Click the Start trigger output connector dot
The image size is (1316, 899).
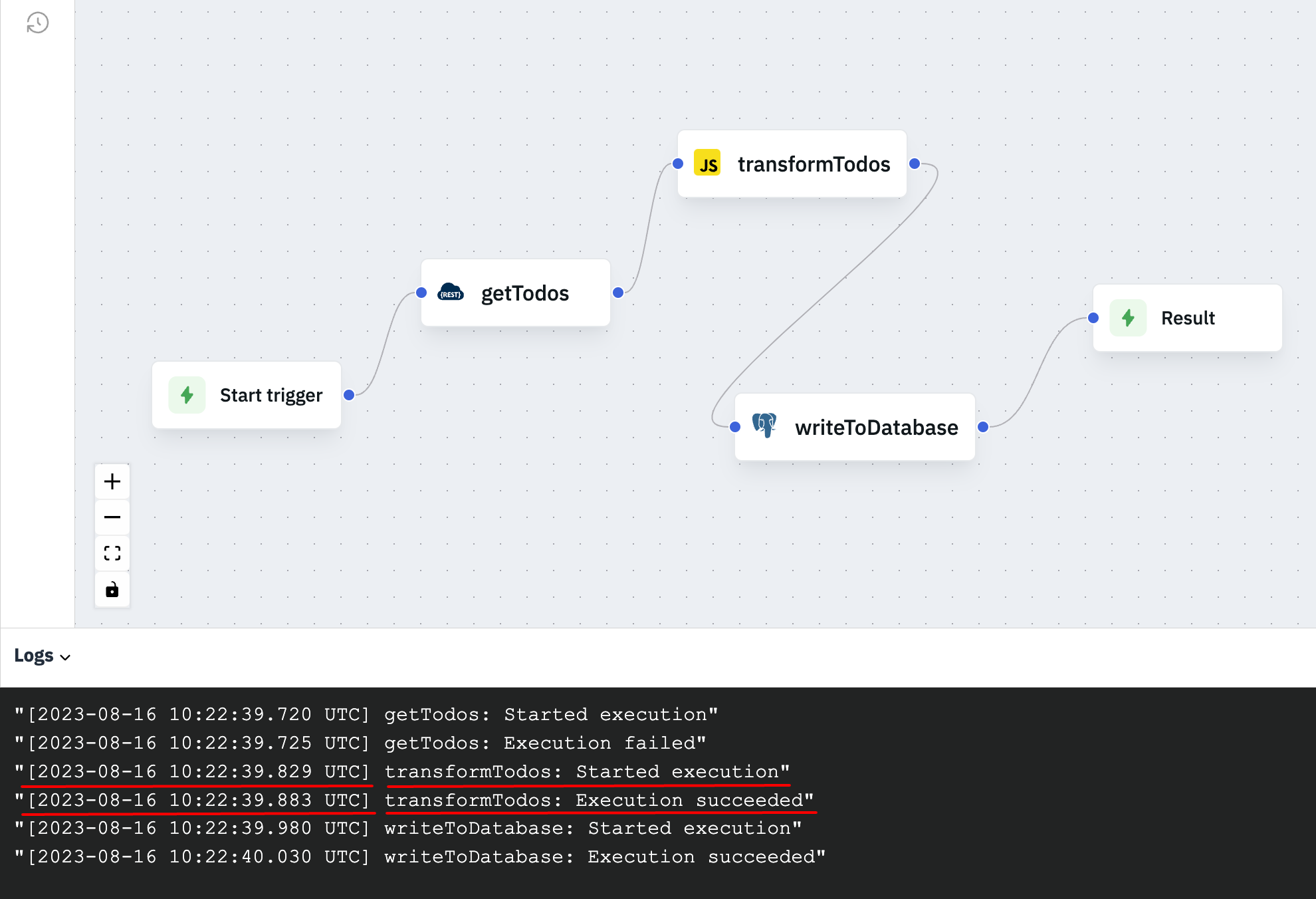pos(349,395)
